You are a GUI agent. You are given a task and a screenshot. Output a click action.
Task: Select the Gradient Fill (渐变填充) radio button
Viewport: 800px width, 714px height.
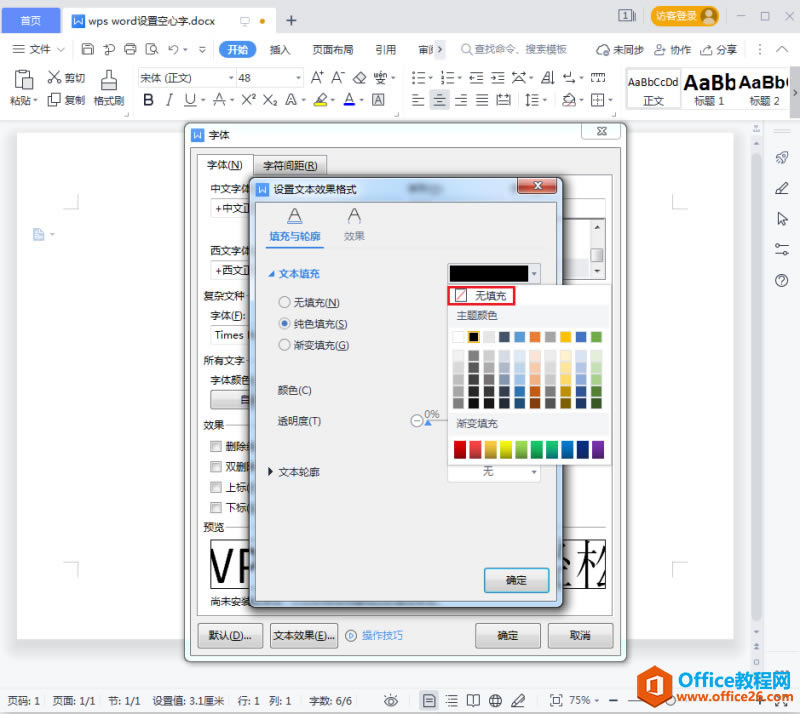[284, 345]
